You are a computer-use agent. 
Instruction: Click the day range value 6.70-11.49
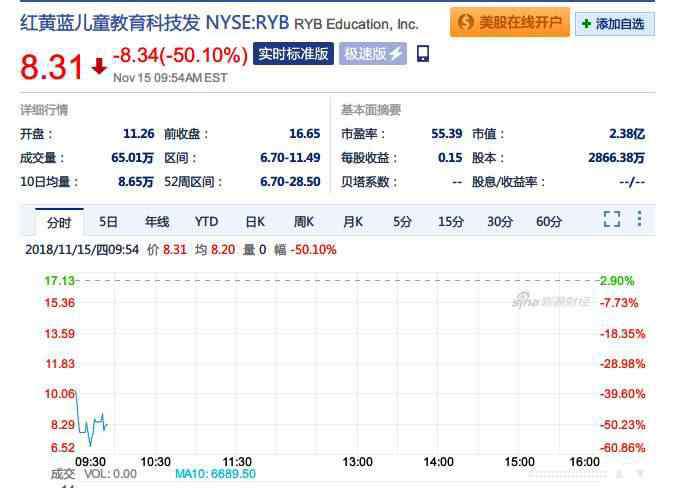click(290, 158)
